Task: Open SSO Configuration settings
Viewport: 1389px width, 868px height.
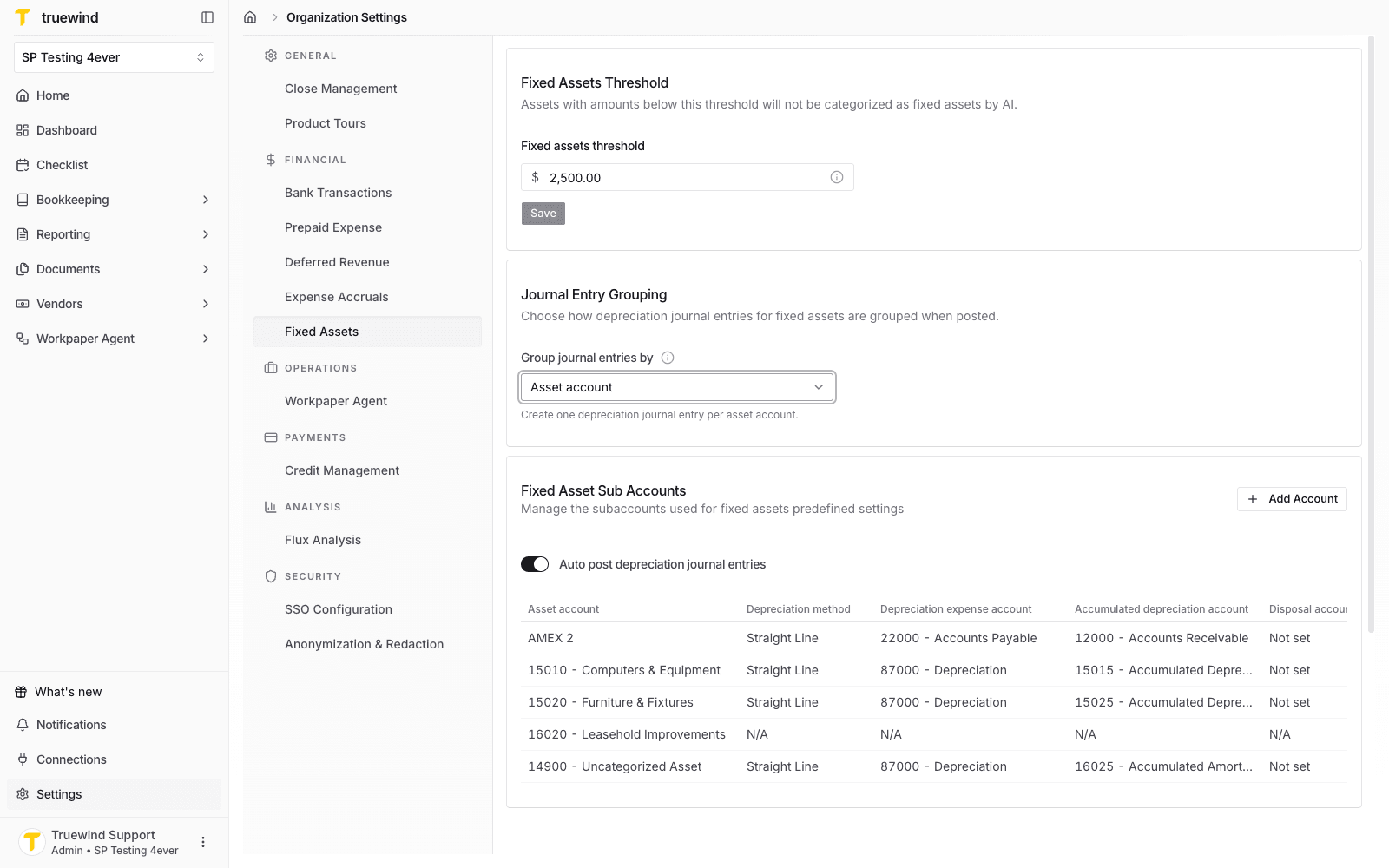Action: (367, 609)
